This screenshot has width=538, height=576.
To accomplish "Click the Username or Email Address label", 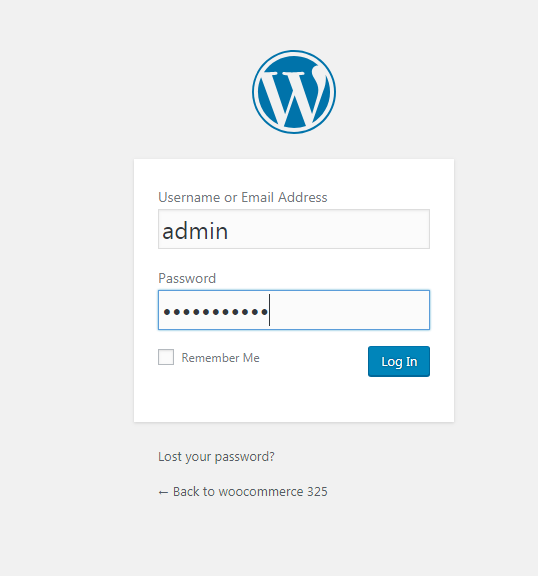I will click(x=243, y=198).
